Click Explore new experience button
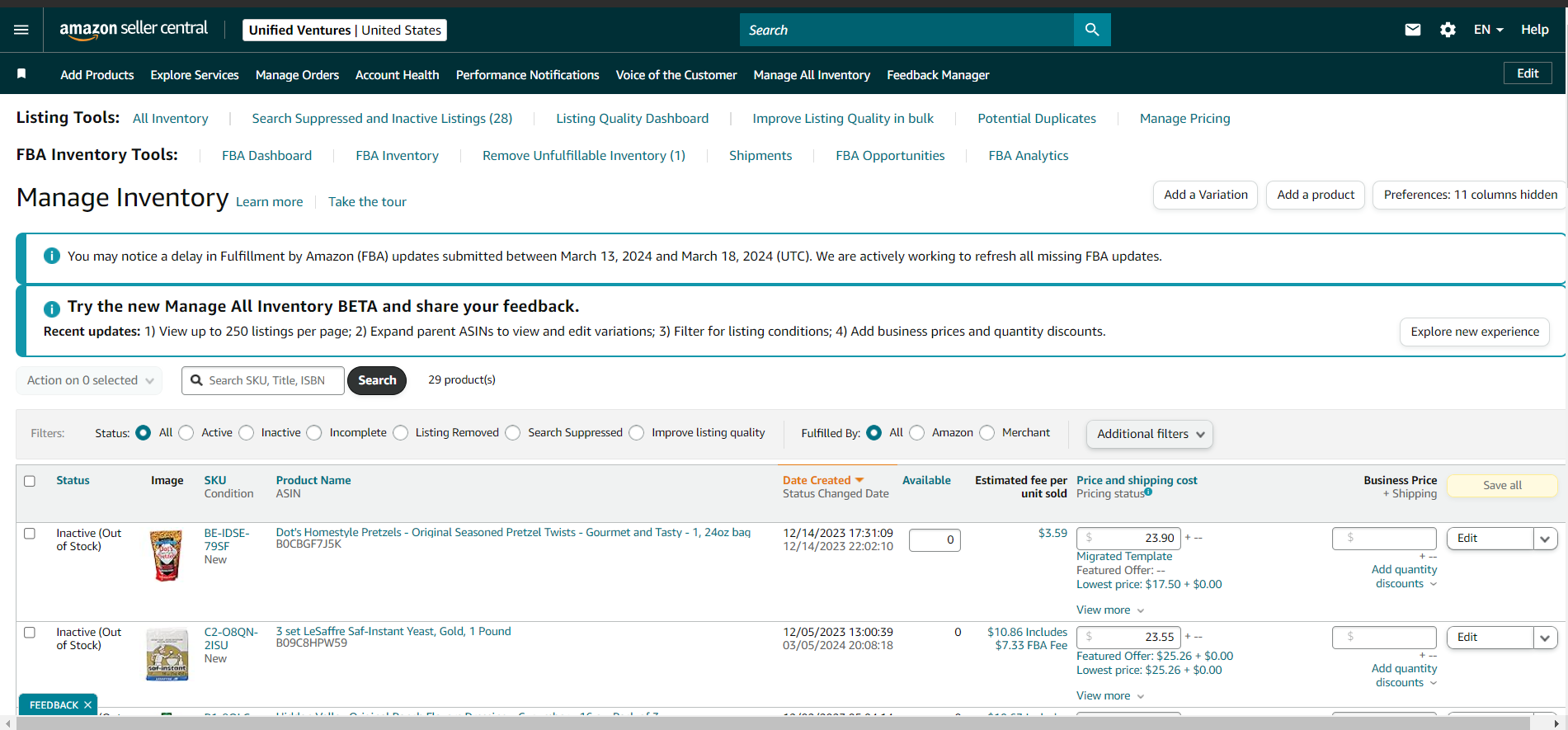The width and height of the screenshot is (1568, 730). click(1475, 332)
